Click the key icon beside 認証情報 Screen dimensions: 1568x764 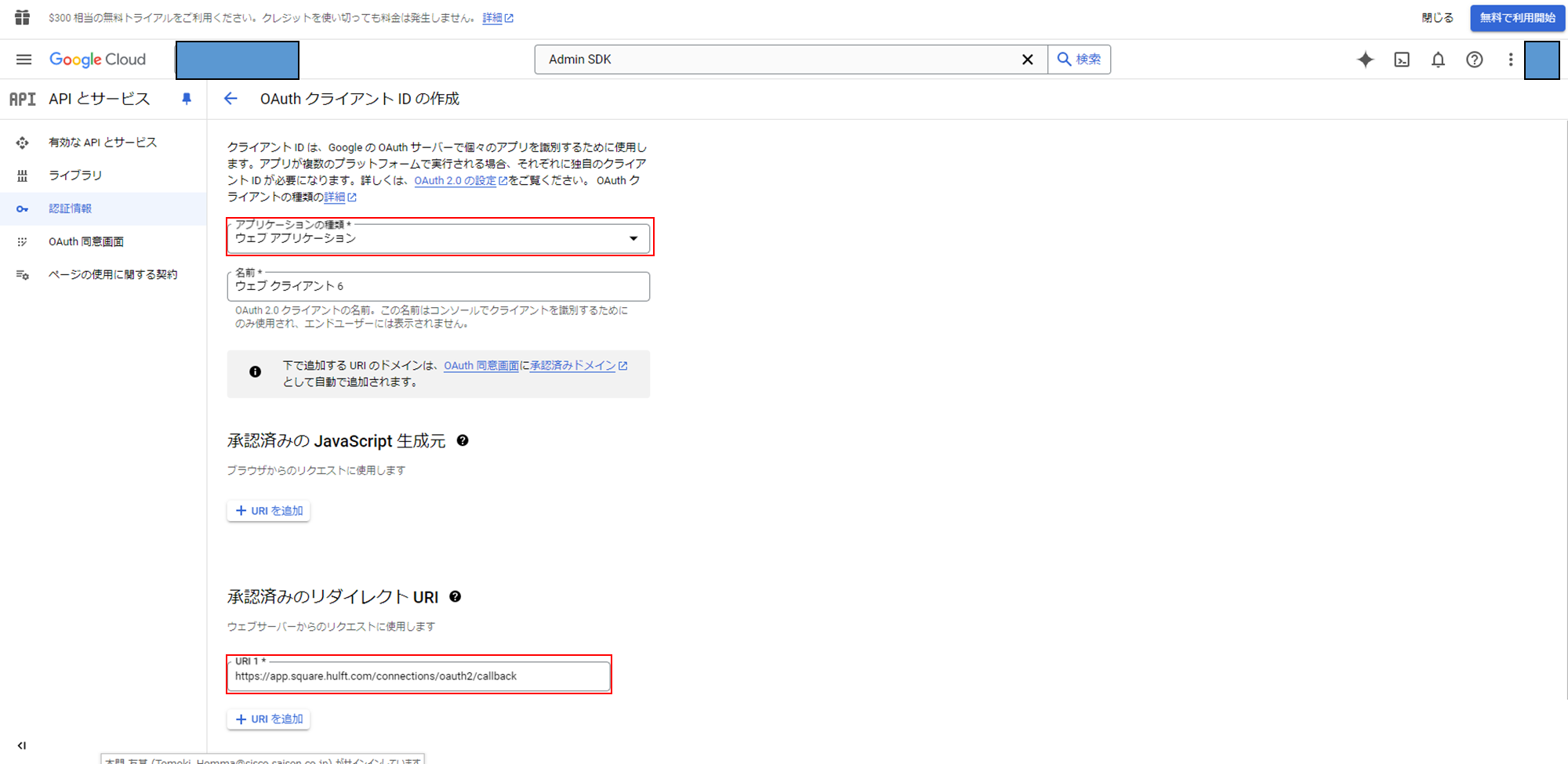point(22,208)
